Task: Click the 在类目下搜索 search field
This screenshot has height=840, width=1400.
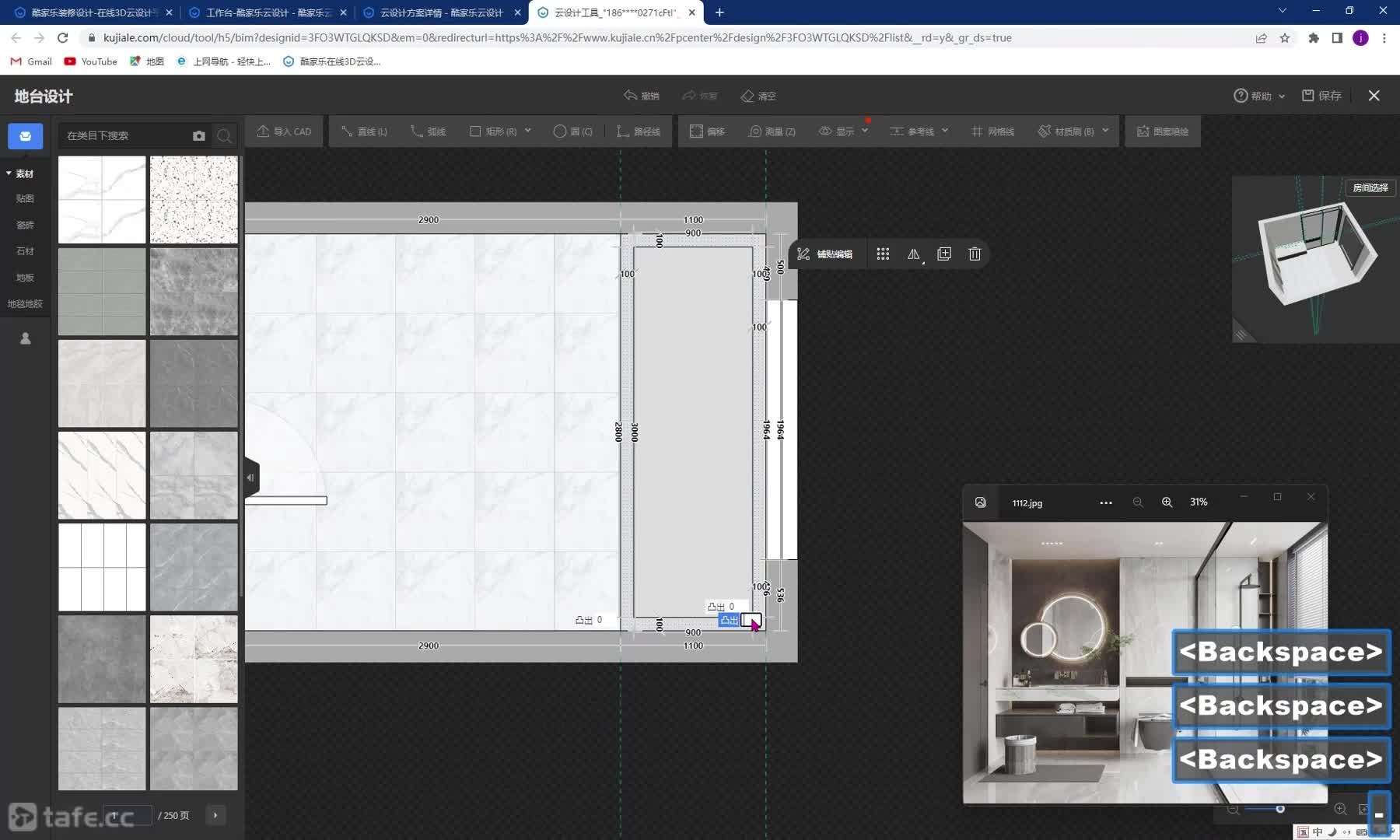Action: (x=124, y=135)
